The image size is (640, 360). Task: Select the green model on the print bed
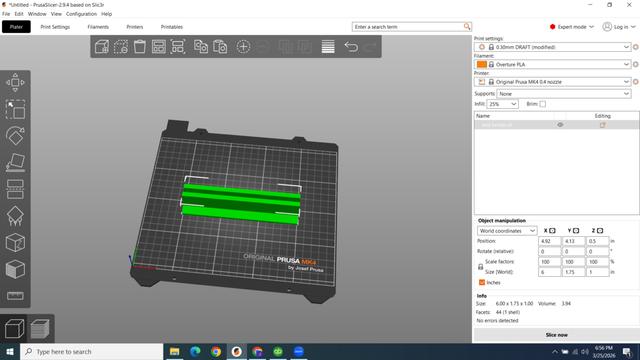[x=241, y=203]
